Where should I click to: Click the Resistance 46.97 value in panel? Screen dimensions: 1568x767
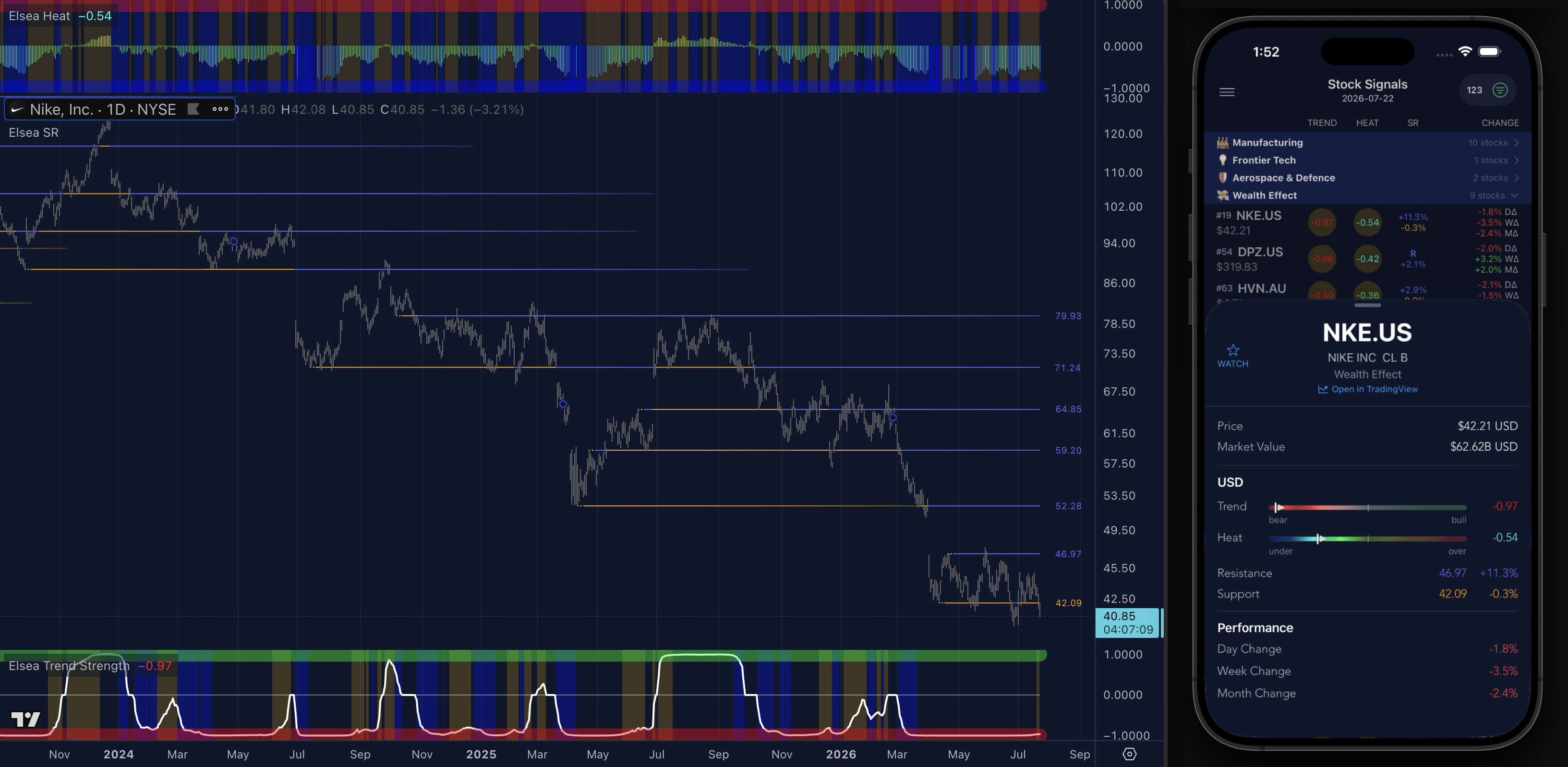point(1452,573)
